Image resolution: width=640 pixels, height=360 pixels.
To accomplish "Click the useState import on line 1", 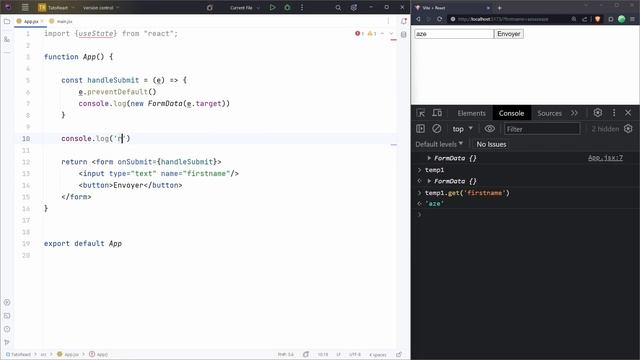I will pos(96,33).
